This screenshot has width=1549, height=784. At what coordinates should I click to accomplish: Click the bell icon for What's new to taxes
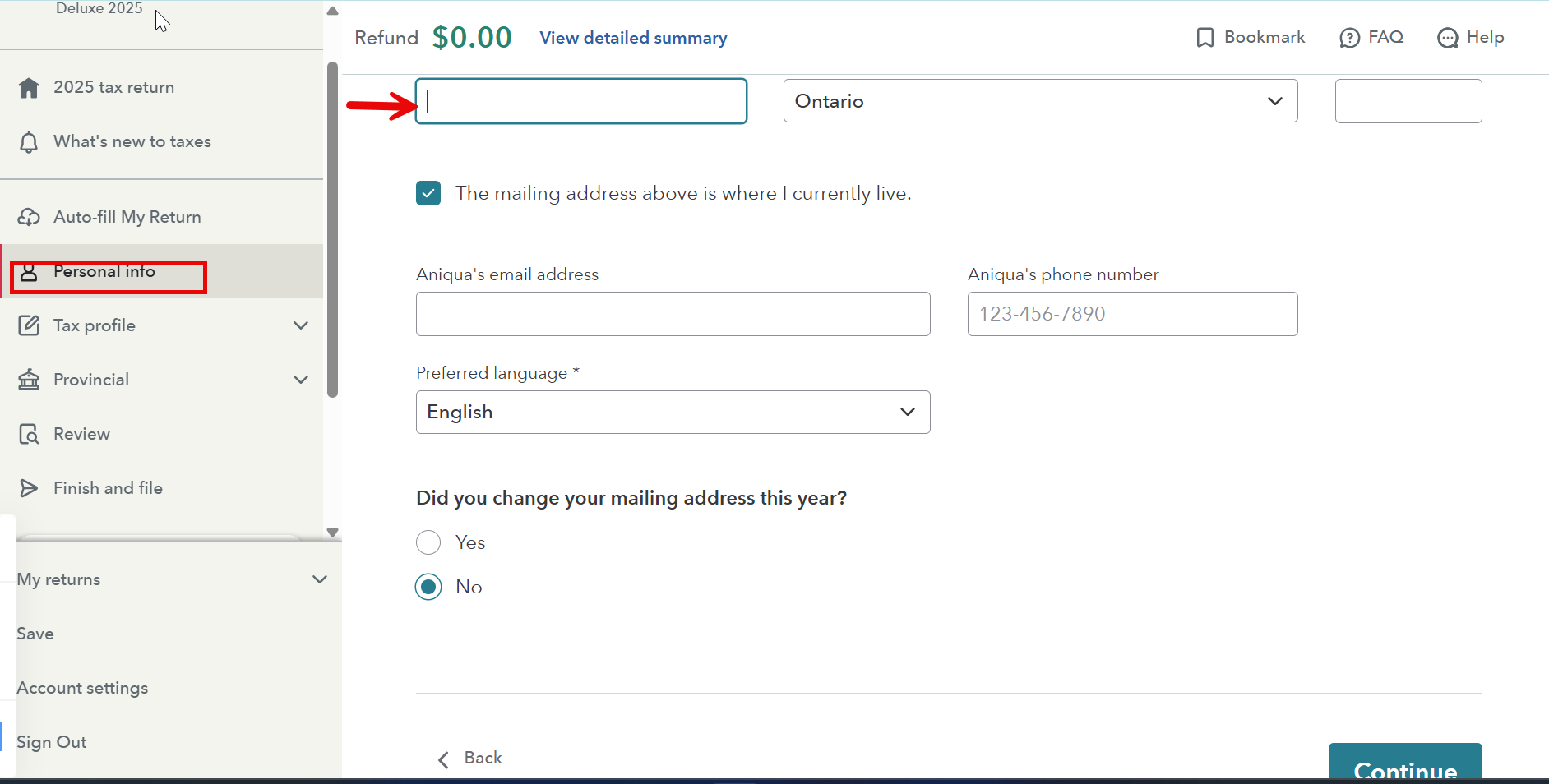pyautogui.click(x=29, y=142)
